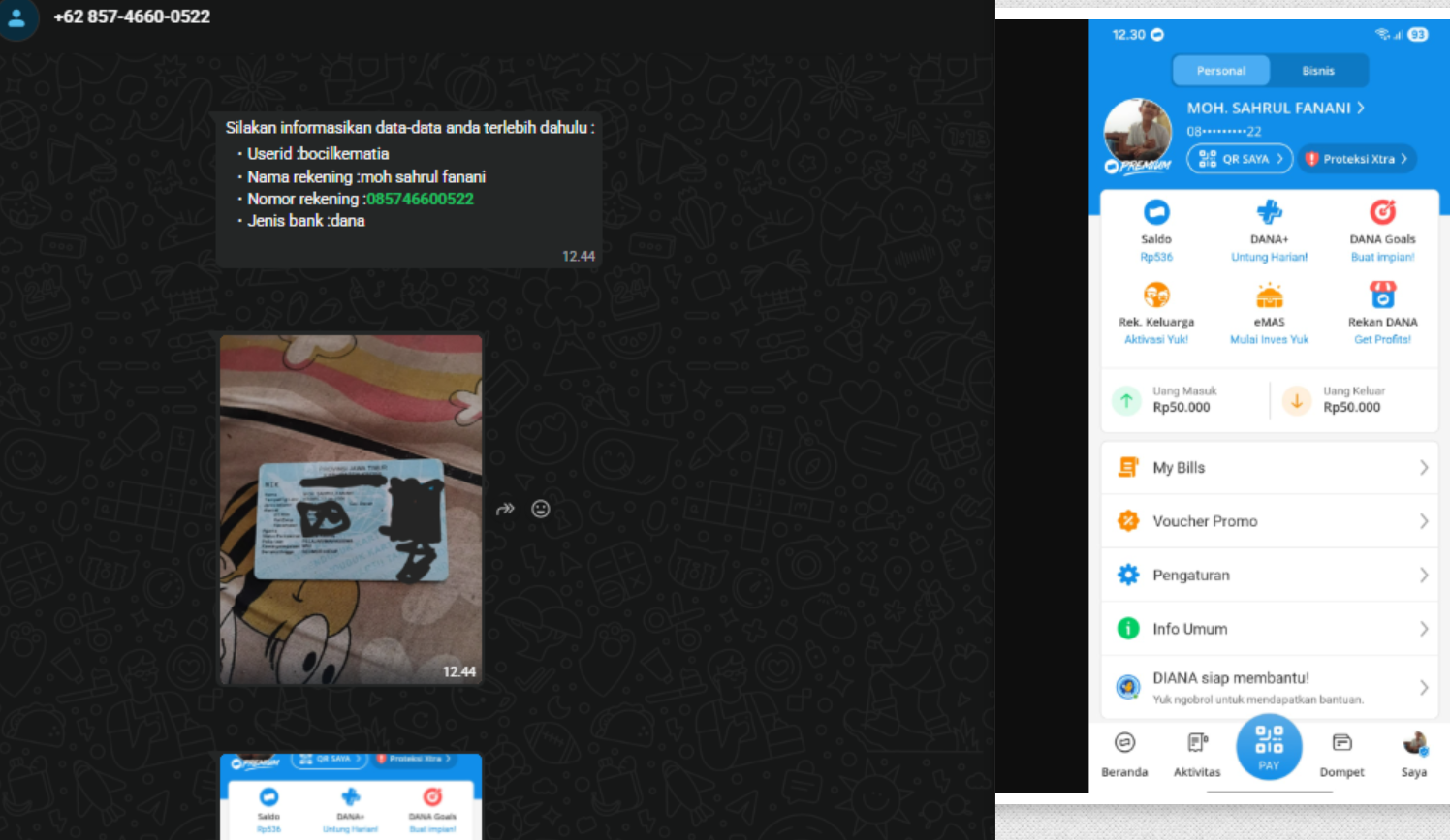Open the DIANA siap membantu chevron
Screen dimensions: 1450x840
point(1424,687)
